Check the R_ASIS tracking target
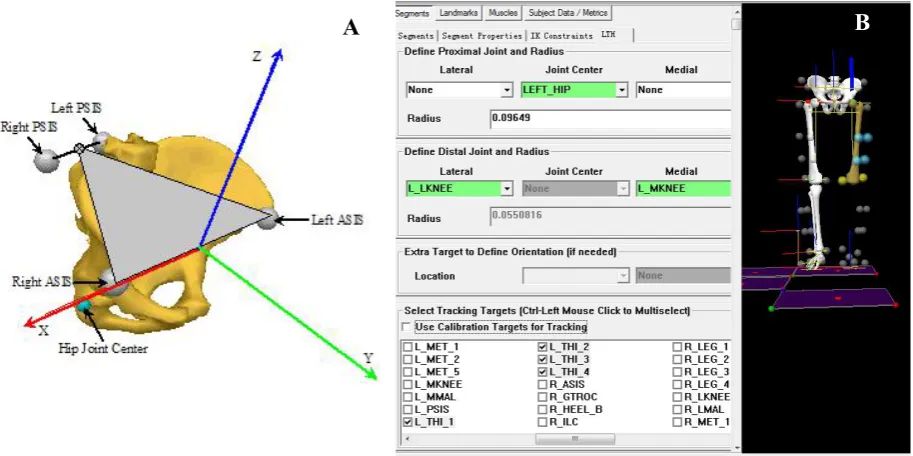The width and height of the screenshot is (913, 456). click(x=543, y=384)
